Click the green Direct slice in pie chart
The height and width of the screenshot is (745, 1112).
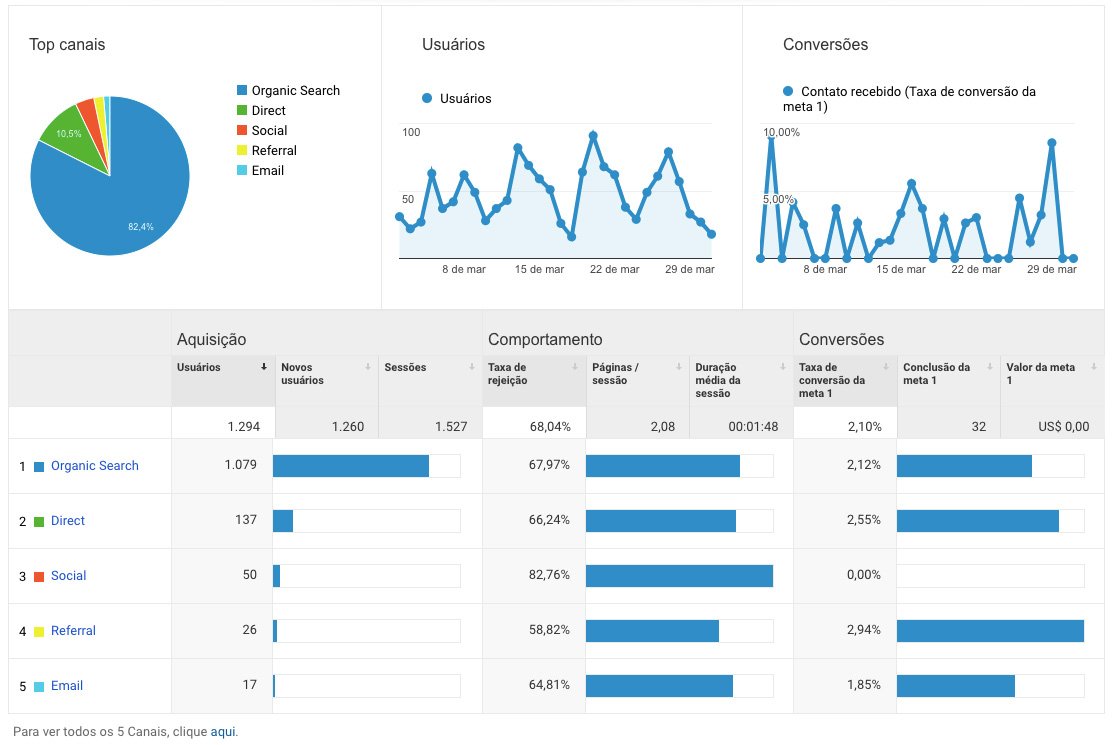click(75, 140)
